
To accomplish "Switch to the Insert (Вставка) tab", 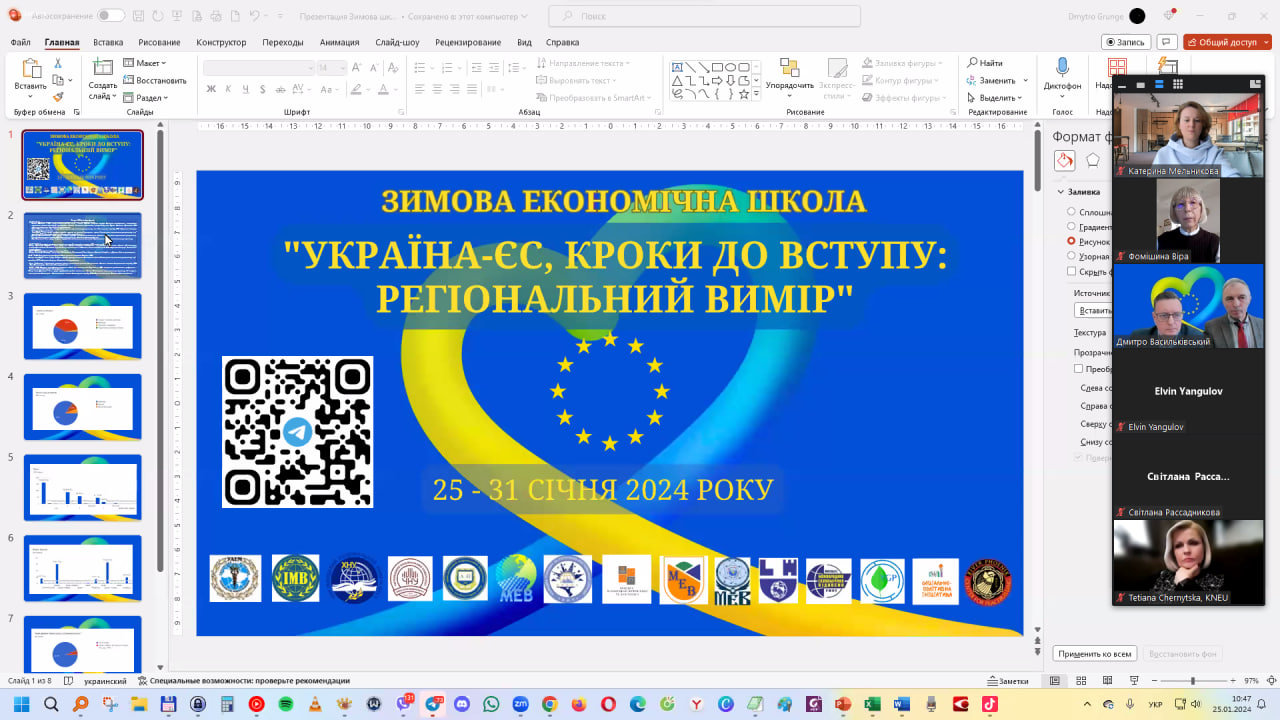I will pos(108,42).
